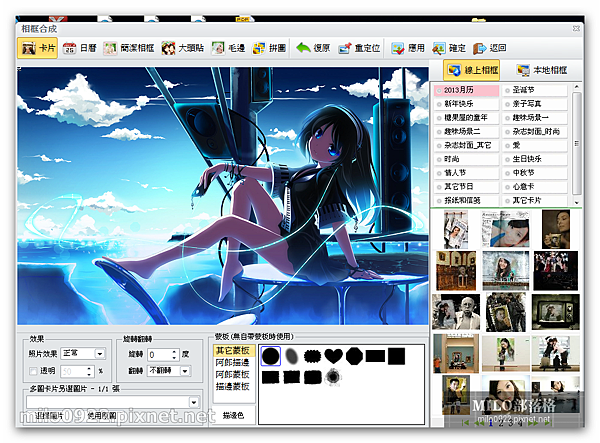Select the 阿郎蒙板 mask category
Screen dimensions: 600x443
tap(233, 374)
